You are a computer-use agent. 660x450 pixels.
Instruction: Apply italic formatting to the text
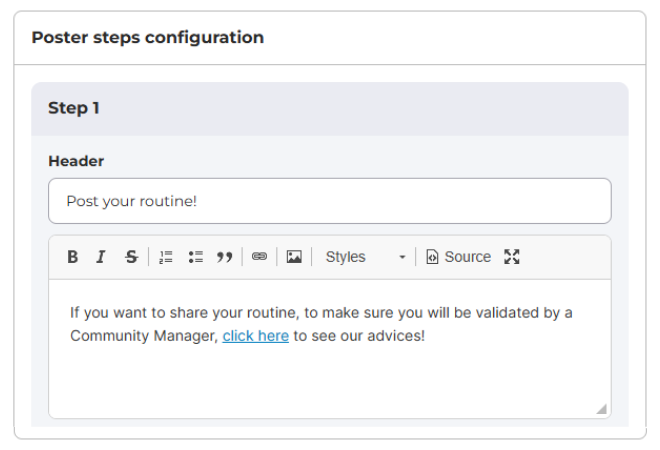tap(101, 257)
